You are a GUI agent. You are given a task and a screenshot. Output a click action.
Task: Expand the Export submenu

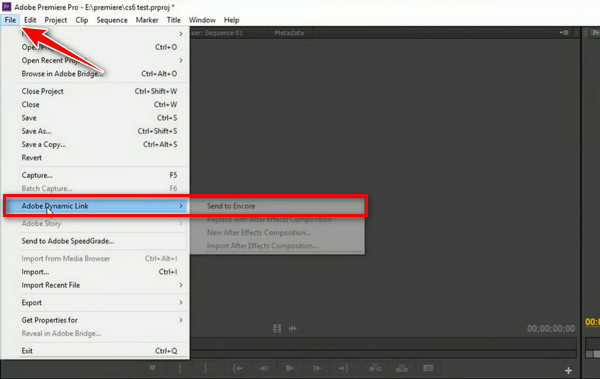pyautogui.click(x=95, y=303)
